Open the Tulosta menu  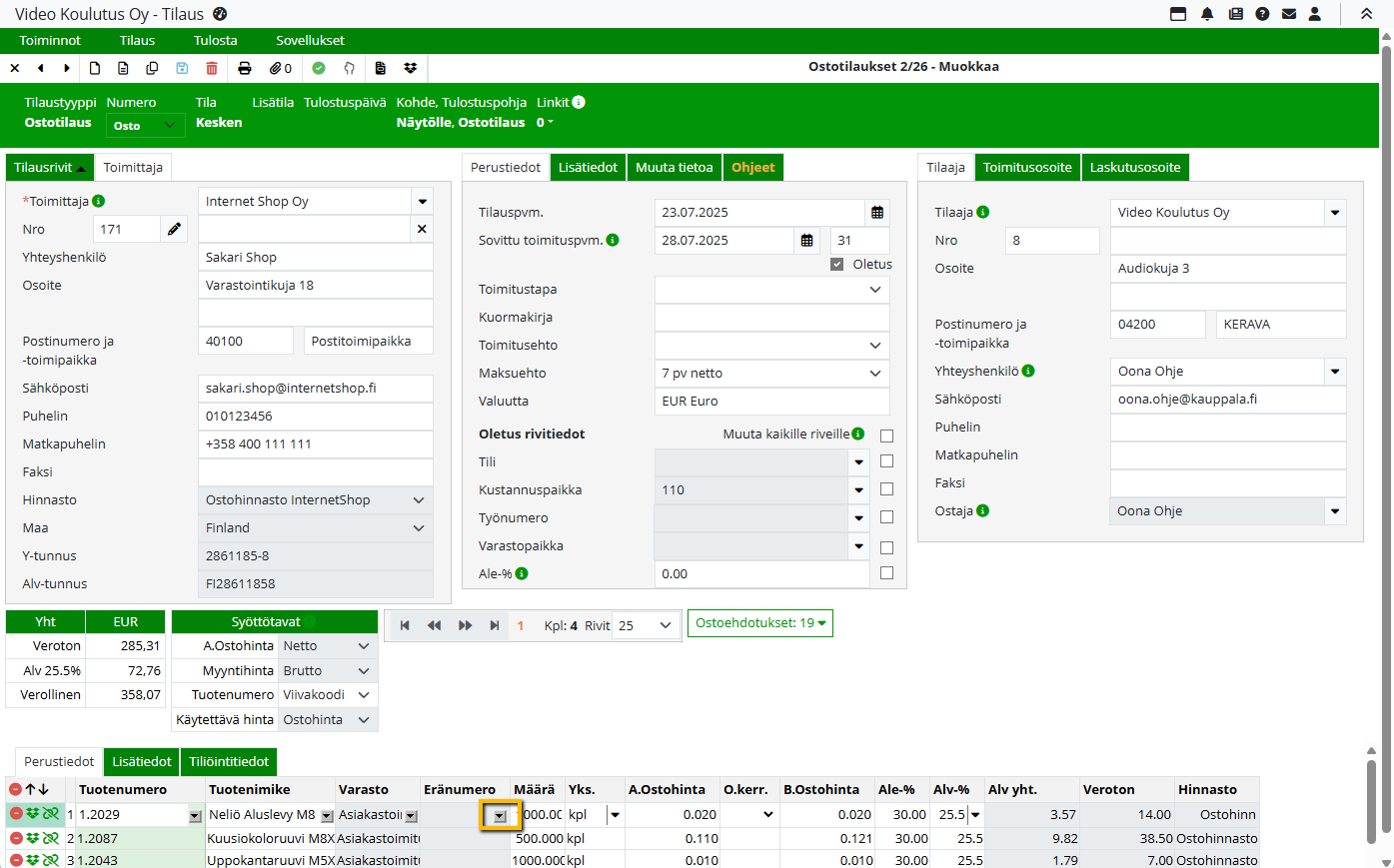pos(215,41)
